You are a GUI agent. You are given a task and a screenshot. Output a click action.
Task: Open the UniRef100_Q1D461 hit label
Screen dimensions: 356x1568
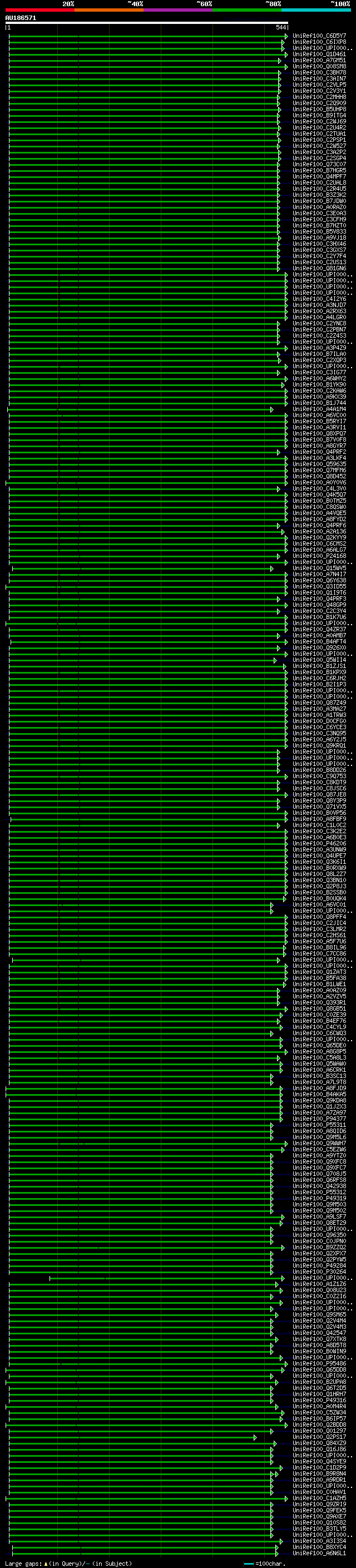coord(319,55)
